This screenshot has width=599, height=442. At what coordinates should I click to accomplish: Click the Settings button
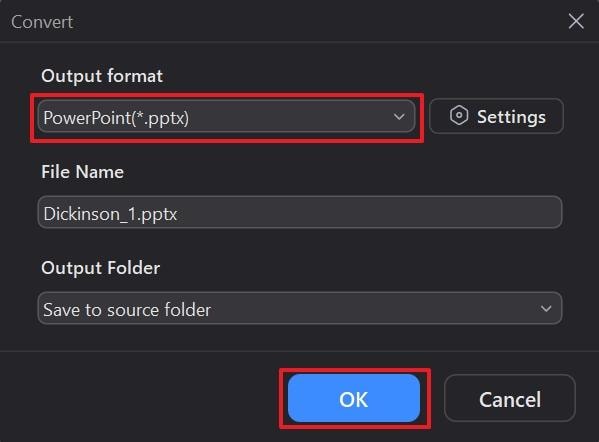(x=496, y=116)
